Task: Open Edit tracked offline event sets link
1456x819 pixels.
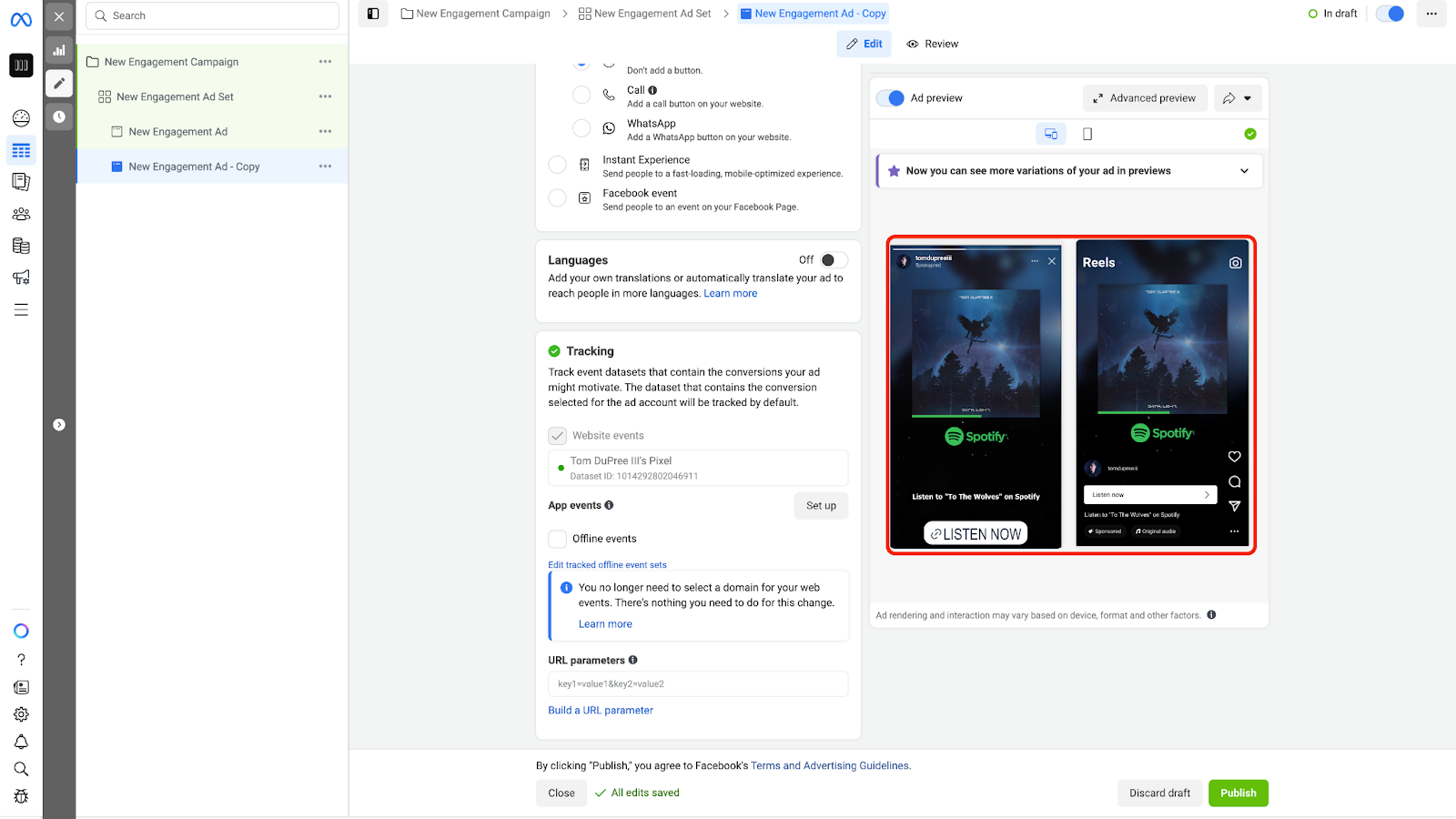Action: tap(607, 565)
